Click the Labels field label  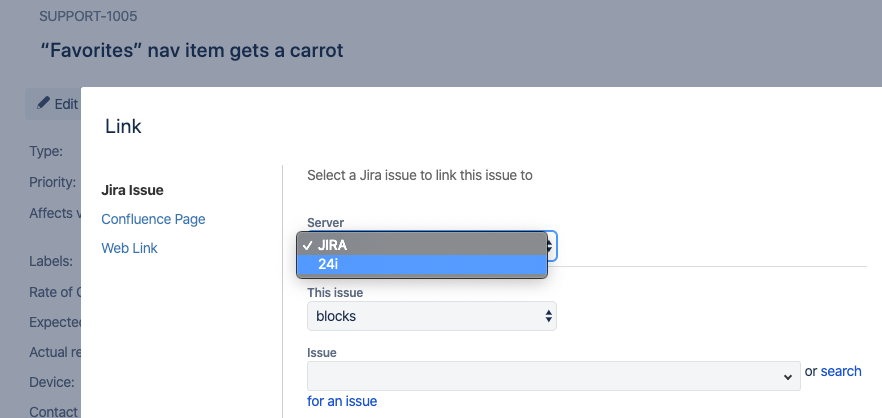pos(51,261)
